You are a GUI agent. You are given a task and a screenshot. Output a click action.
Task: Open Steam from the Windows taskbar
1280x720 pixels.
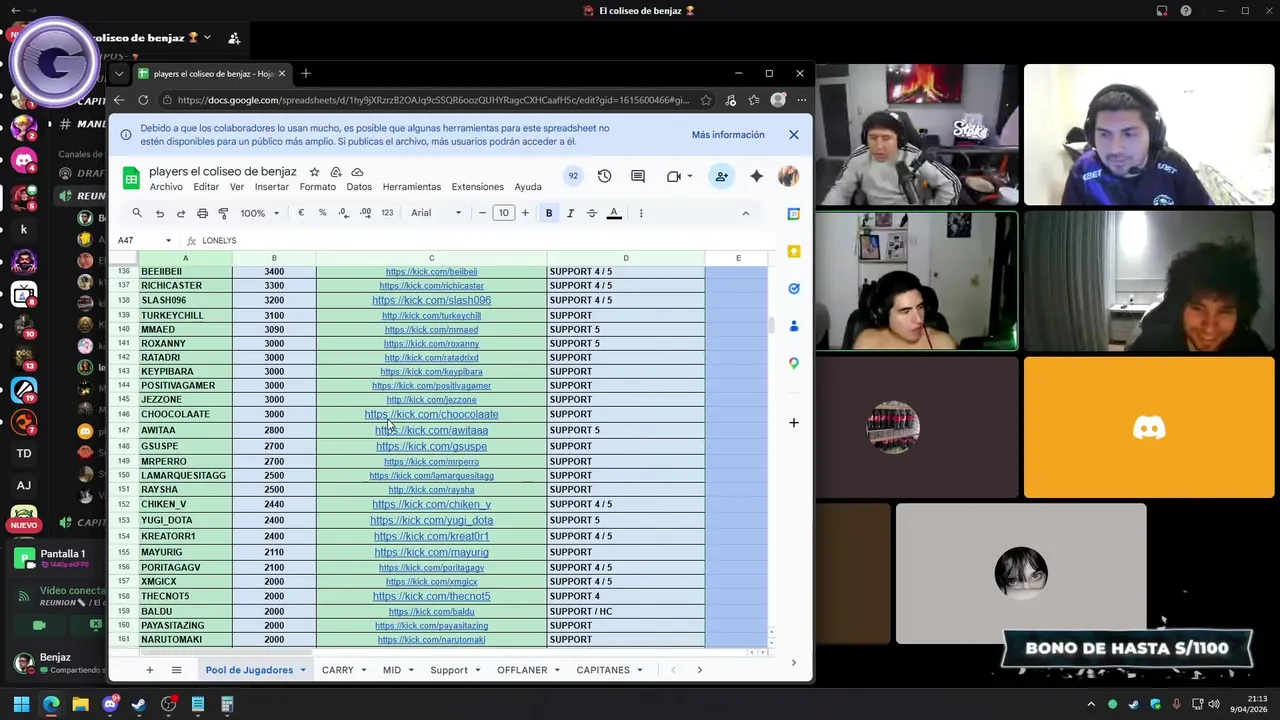pos(139,705)
